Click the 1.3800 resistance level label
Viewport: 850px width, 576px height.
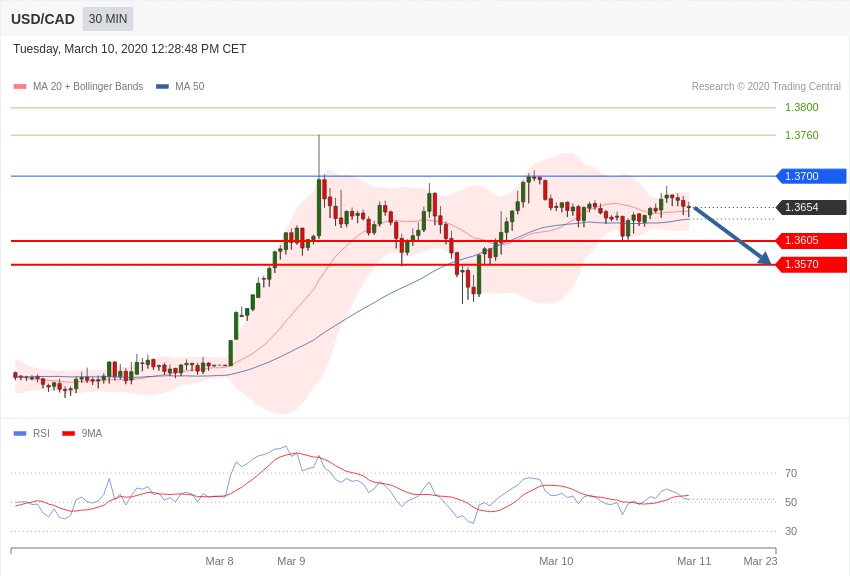pos(801,107)
